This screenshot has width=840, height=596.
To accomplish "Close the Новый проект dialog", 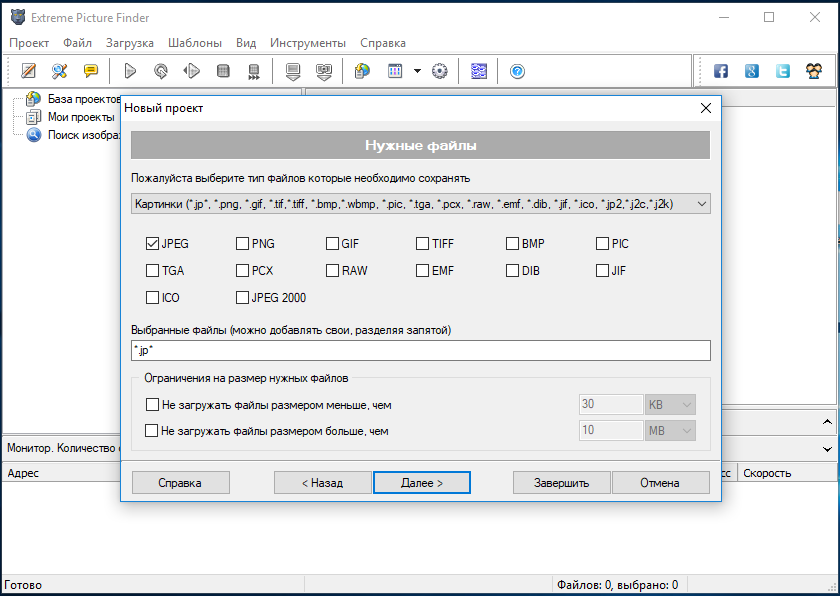I will click(x=706, y=108).
